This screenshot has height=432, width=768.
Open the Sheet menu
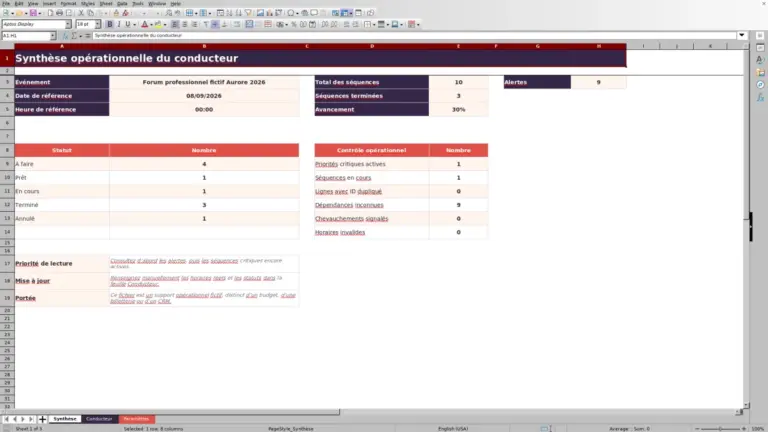coord(106,3)
